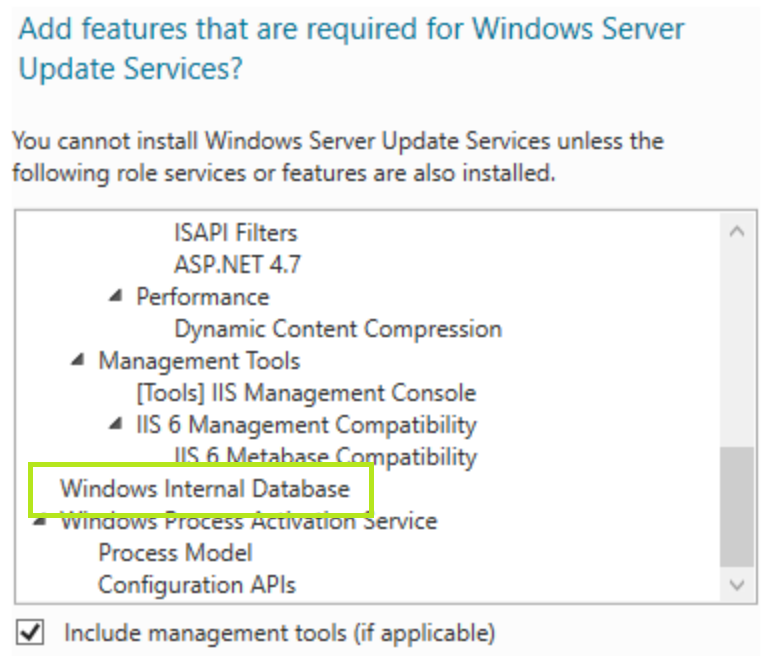
Task: Click the Windows Process Activation Service label
Action: tap(250, 521)
